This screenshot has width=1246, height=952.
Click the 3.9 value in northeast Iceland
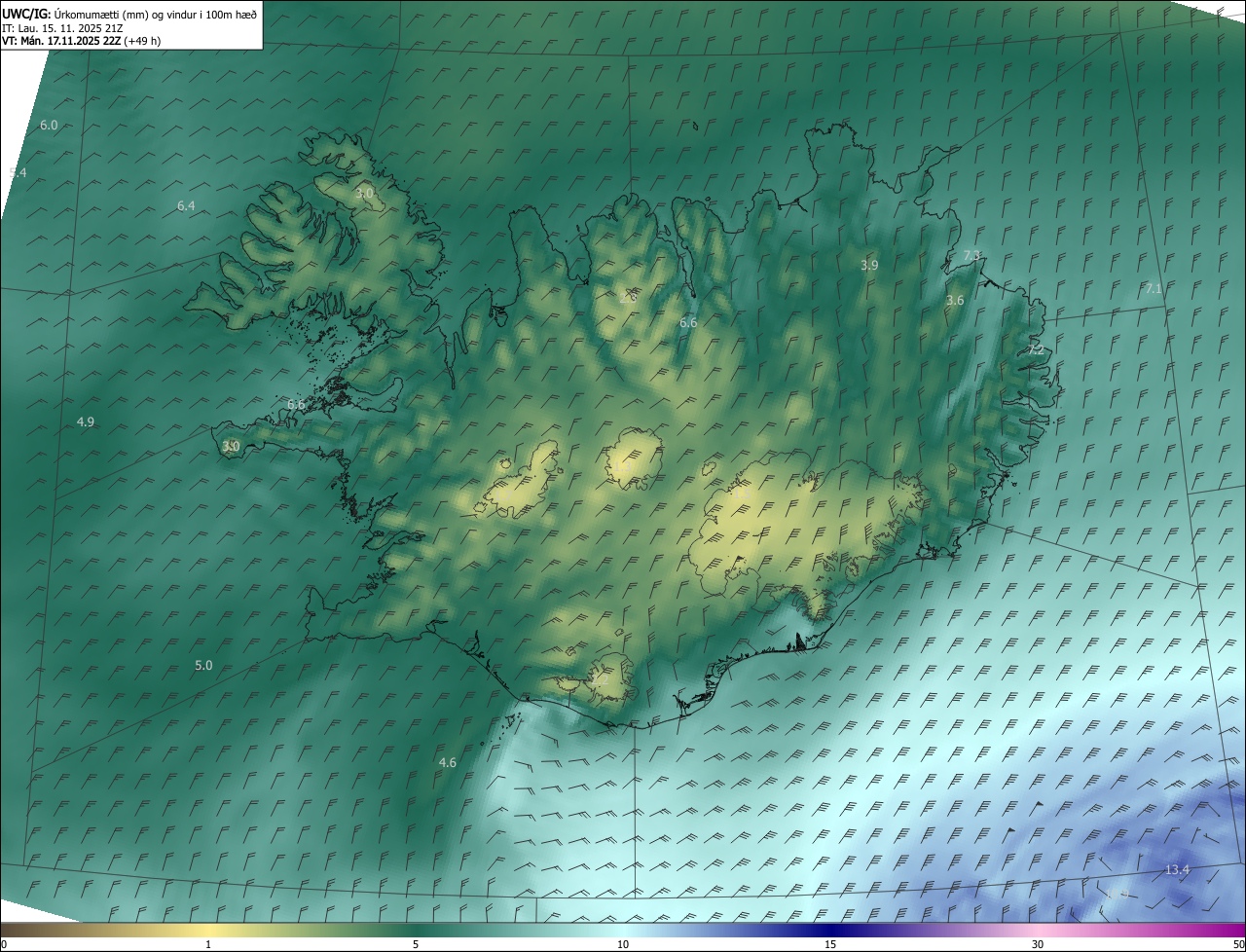click(x=869, y=265)
